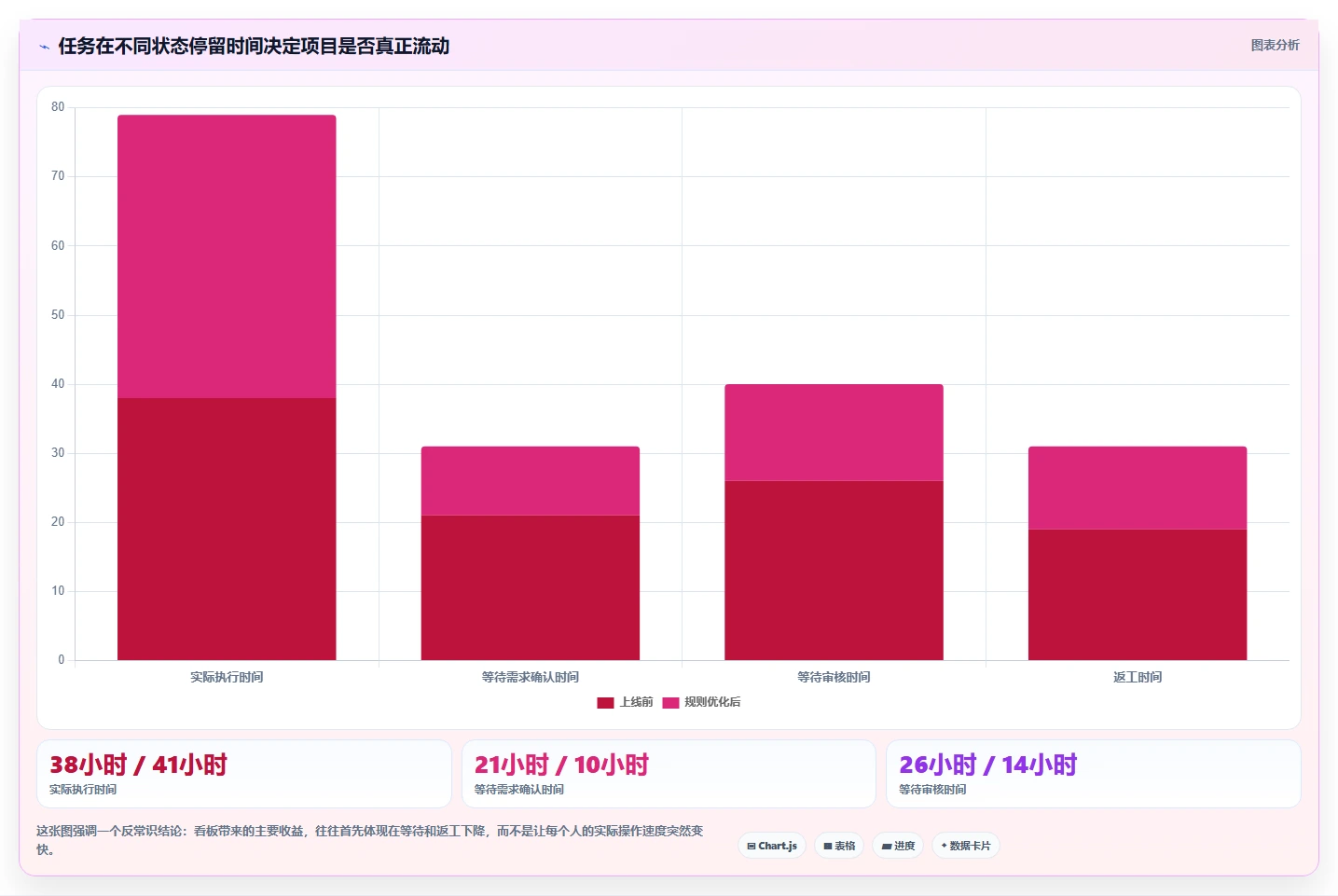Click the 等待需求确认时间 x-axis label
The image size is (1338, 896).
[x=531, y=677]
